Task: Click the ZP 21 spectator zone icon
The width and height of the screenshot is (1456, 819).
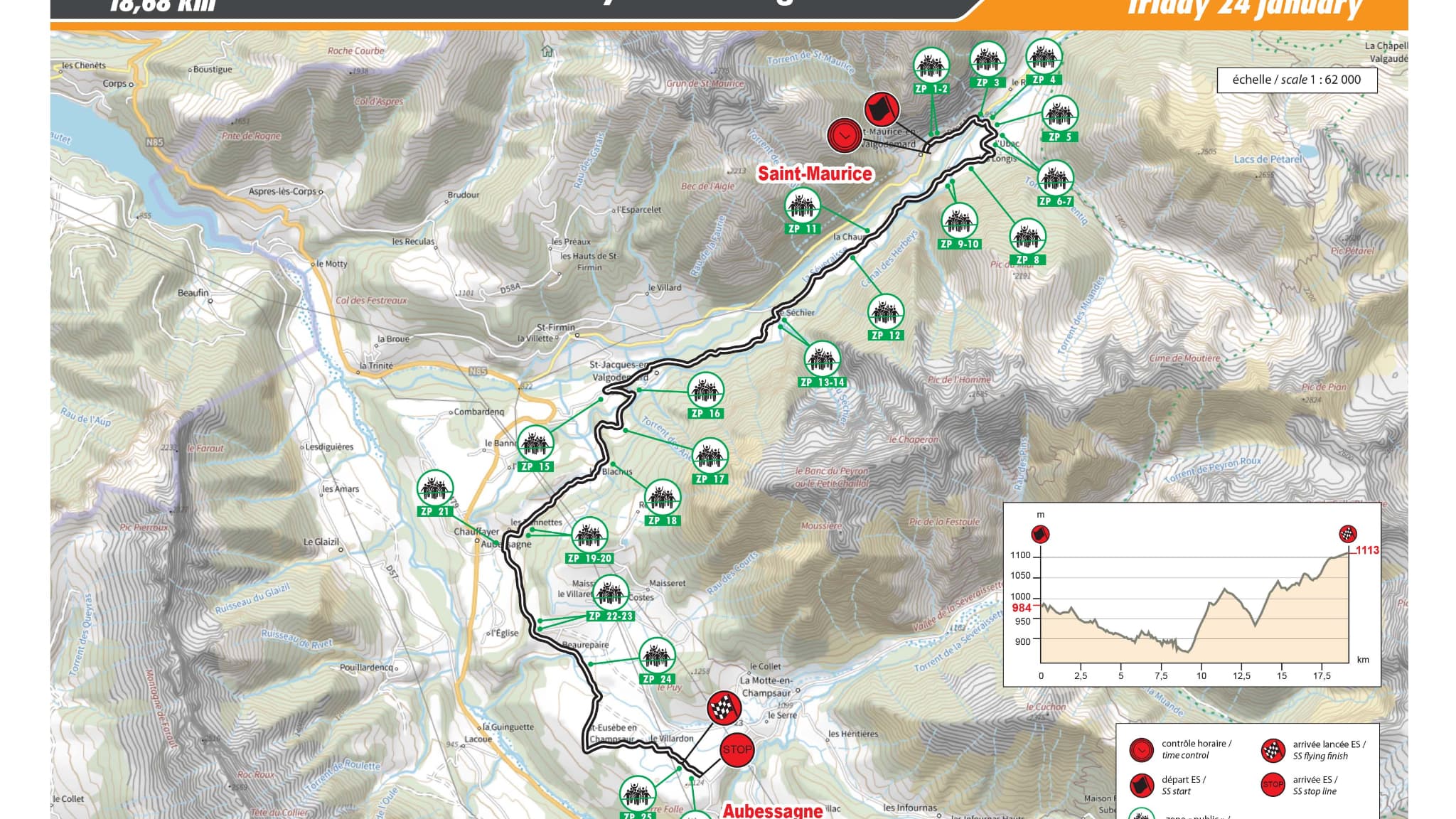Action: 435,488
